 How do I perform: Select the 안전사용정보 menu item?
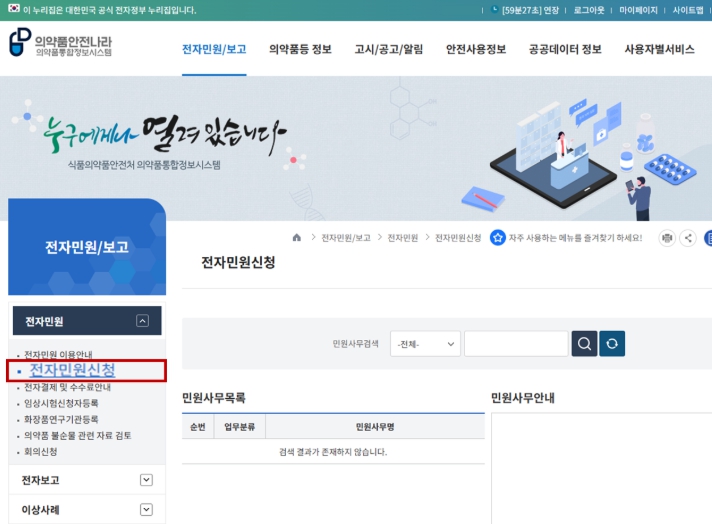click(475, 49)
